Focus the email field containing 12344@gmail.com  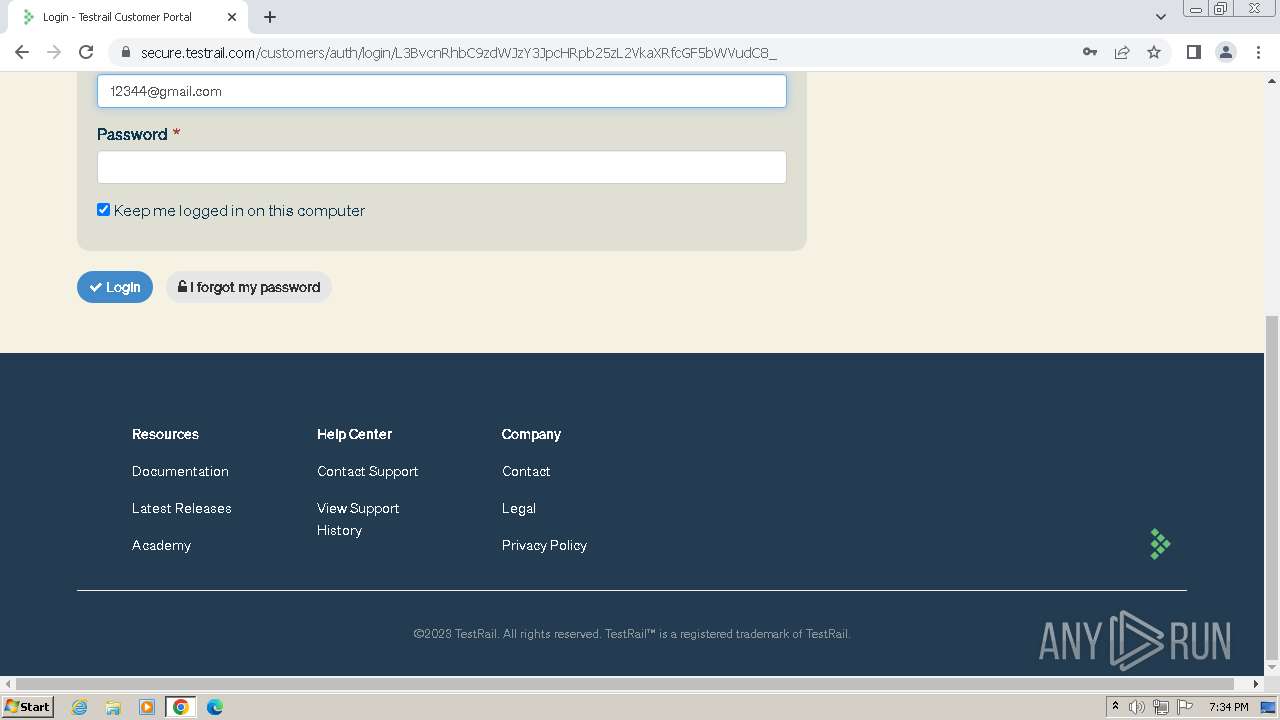(x=442, y=91)
